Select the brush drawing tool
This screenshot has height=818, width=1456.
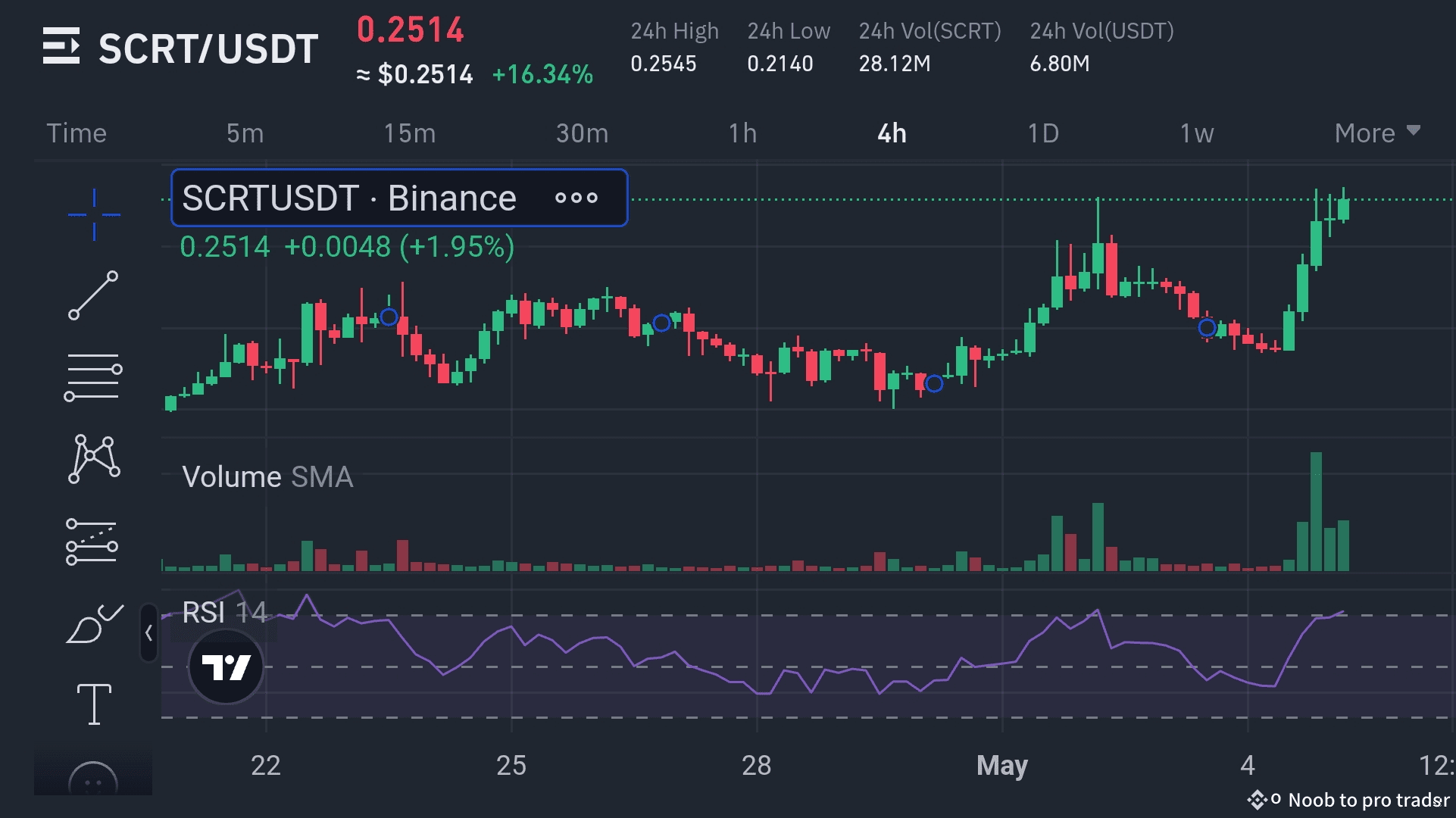click(94, 625)
